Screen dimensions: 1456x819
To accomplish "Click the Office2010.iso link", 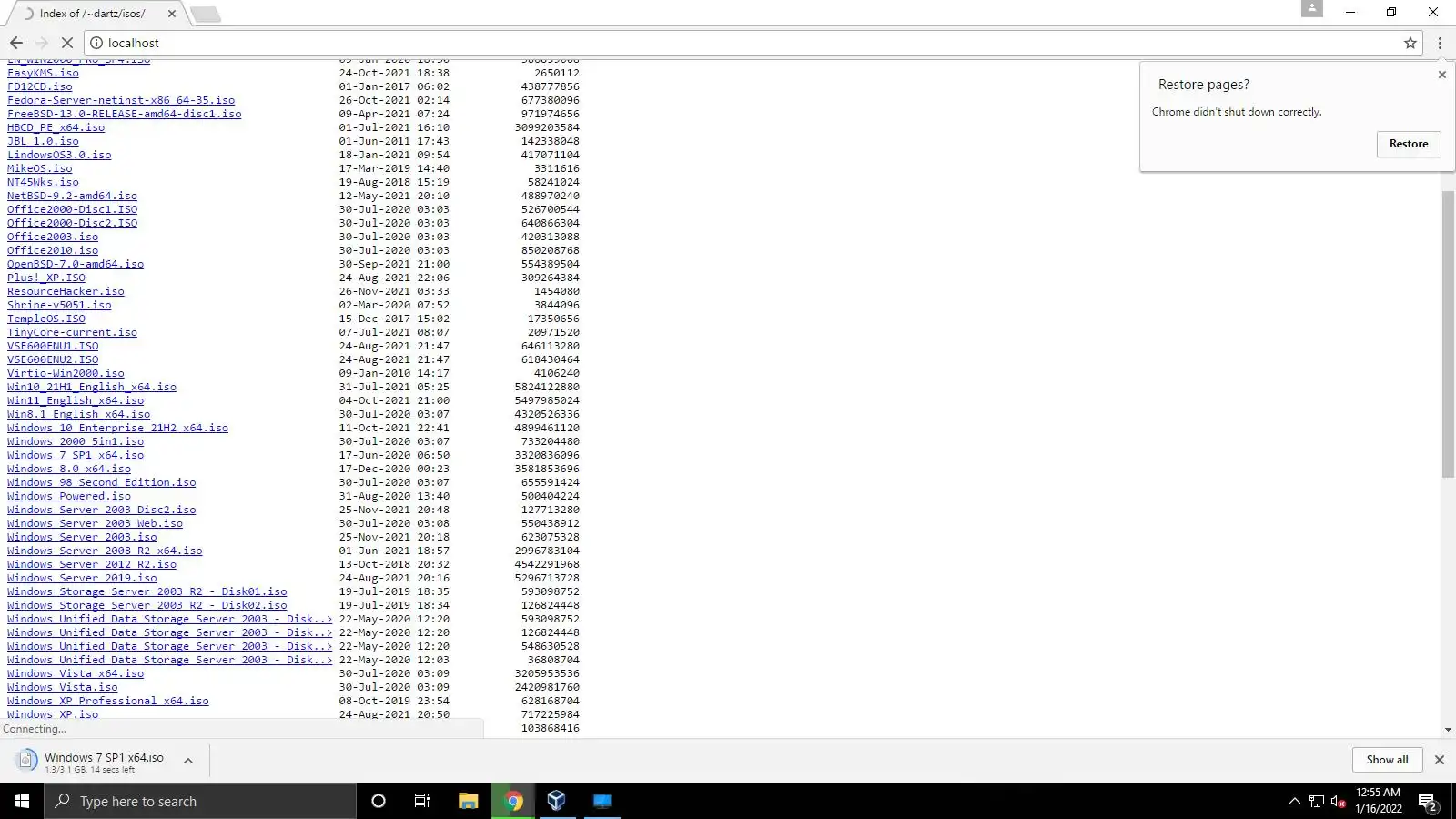I will click(x=53, y=250).
